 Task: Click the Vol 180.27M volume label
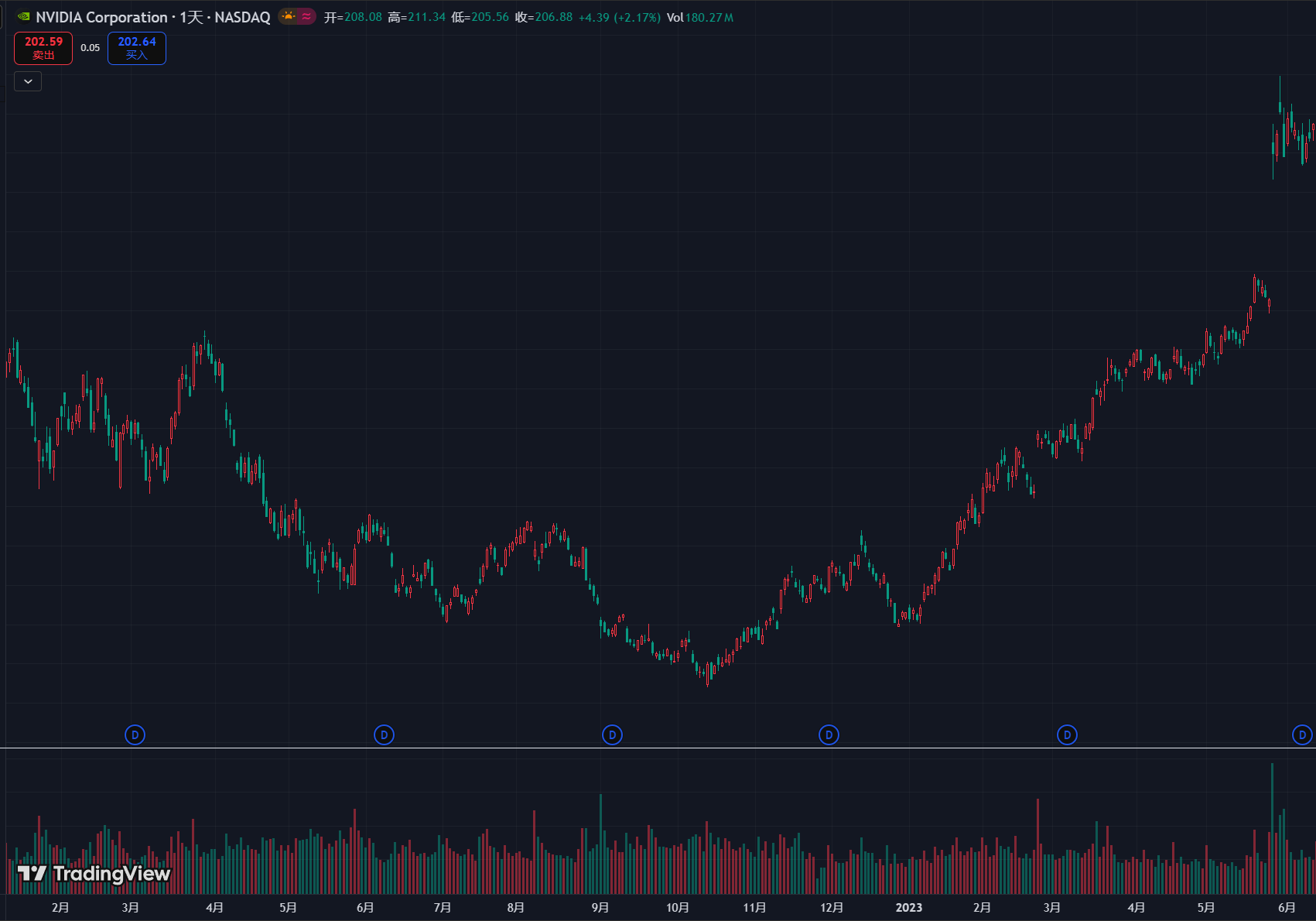pyautogui.click(x=699, y=17)
